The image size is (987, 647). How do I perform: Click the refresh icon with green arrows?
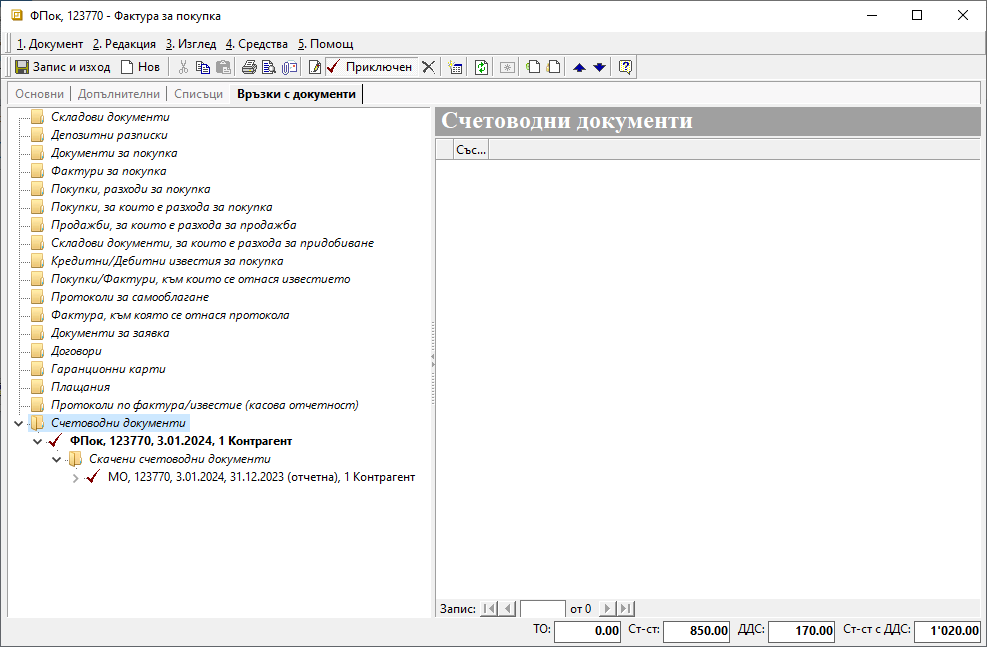coord(481,67)
